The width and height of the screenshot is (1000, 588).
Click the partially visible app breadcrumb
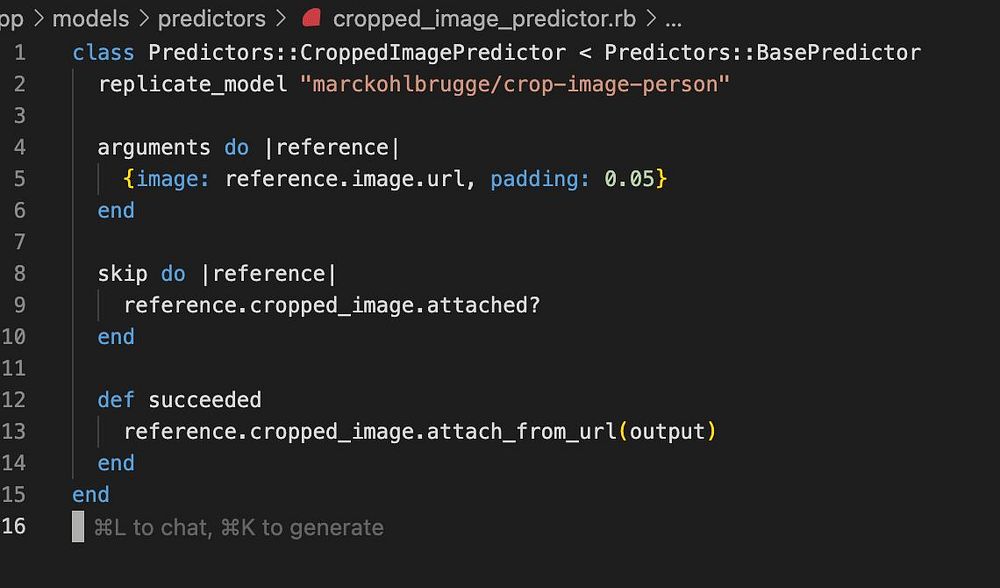(10, 18)
